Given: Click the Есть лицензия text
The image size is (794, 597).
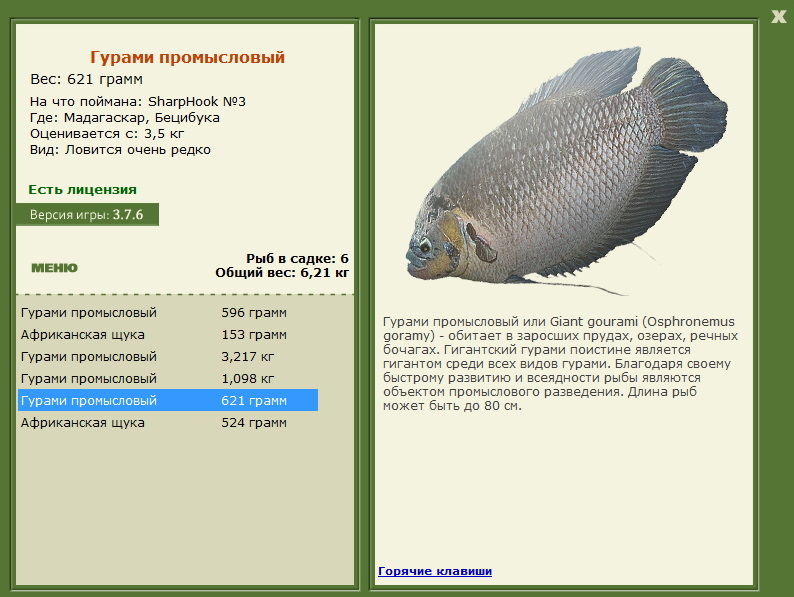Looking at the screenshot, I should coord(83,189).
